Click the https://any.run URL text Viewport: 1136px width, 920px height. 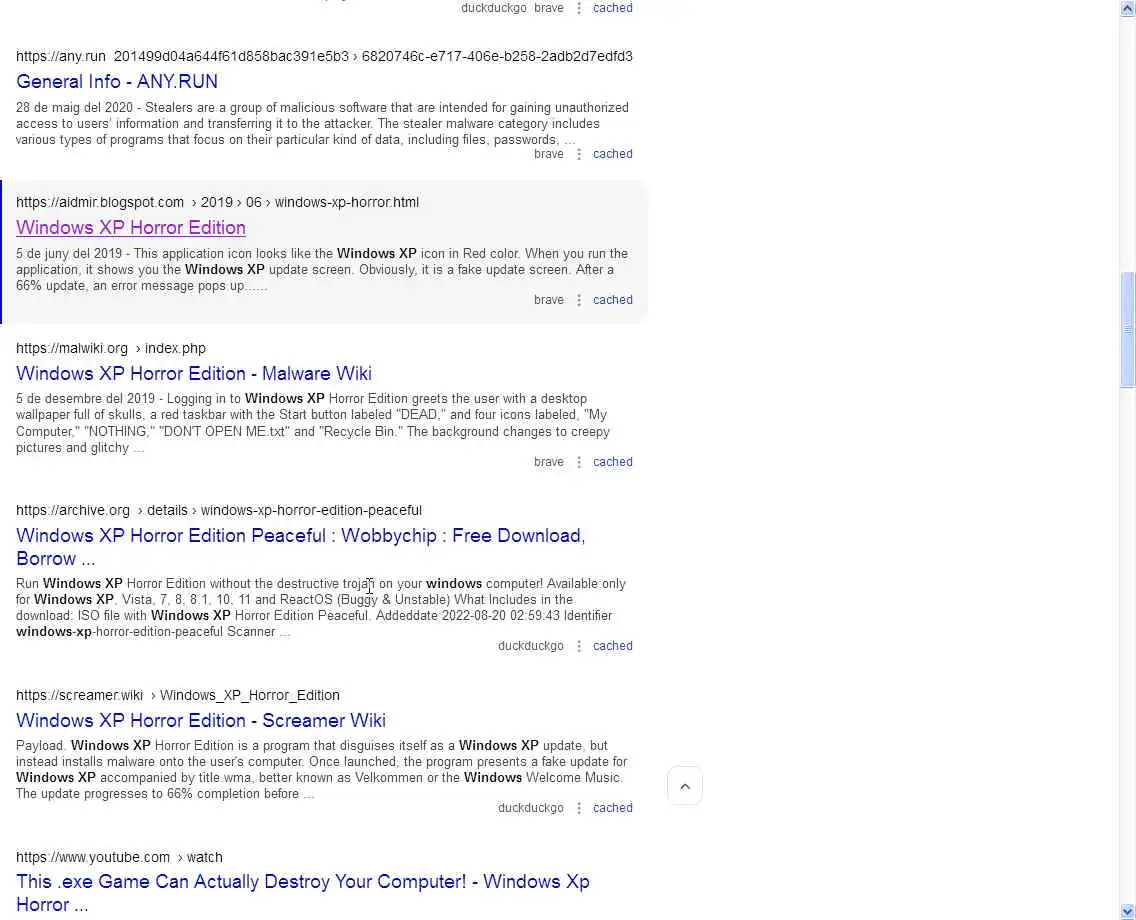tap(61, 56)
